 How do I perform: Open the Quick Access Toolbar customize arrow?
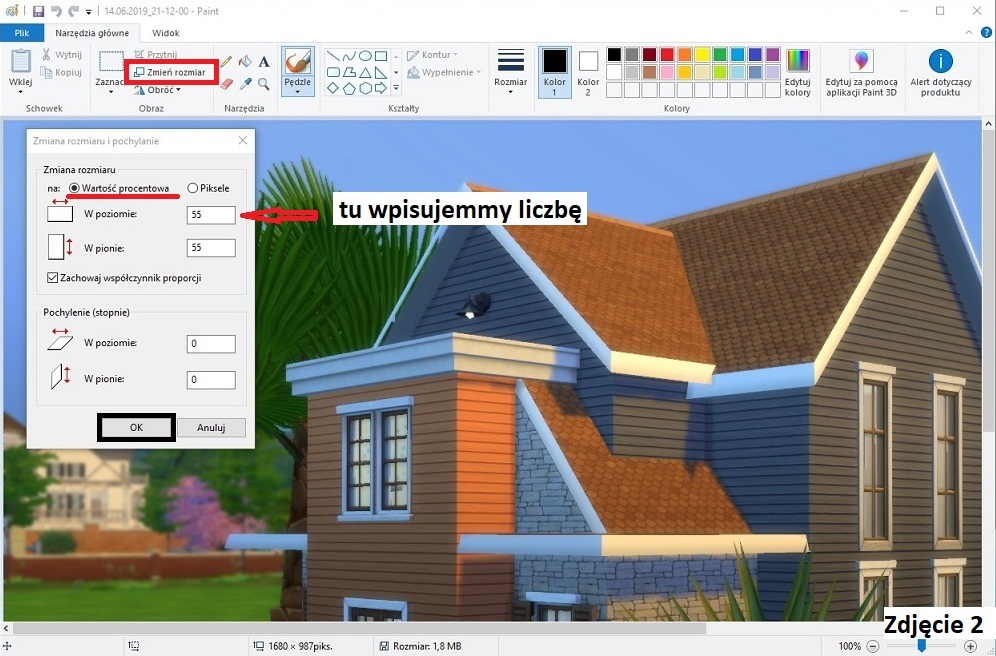[x=88, y=11]
